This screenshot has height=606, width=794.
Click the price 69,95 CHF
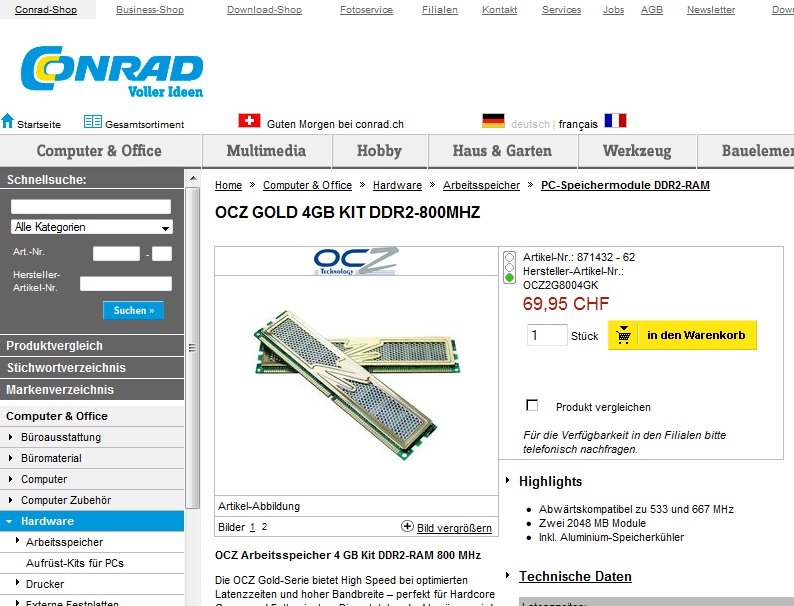[x=566, y=304]
